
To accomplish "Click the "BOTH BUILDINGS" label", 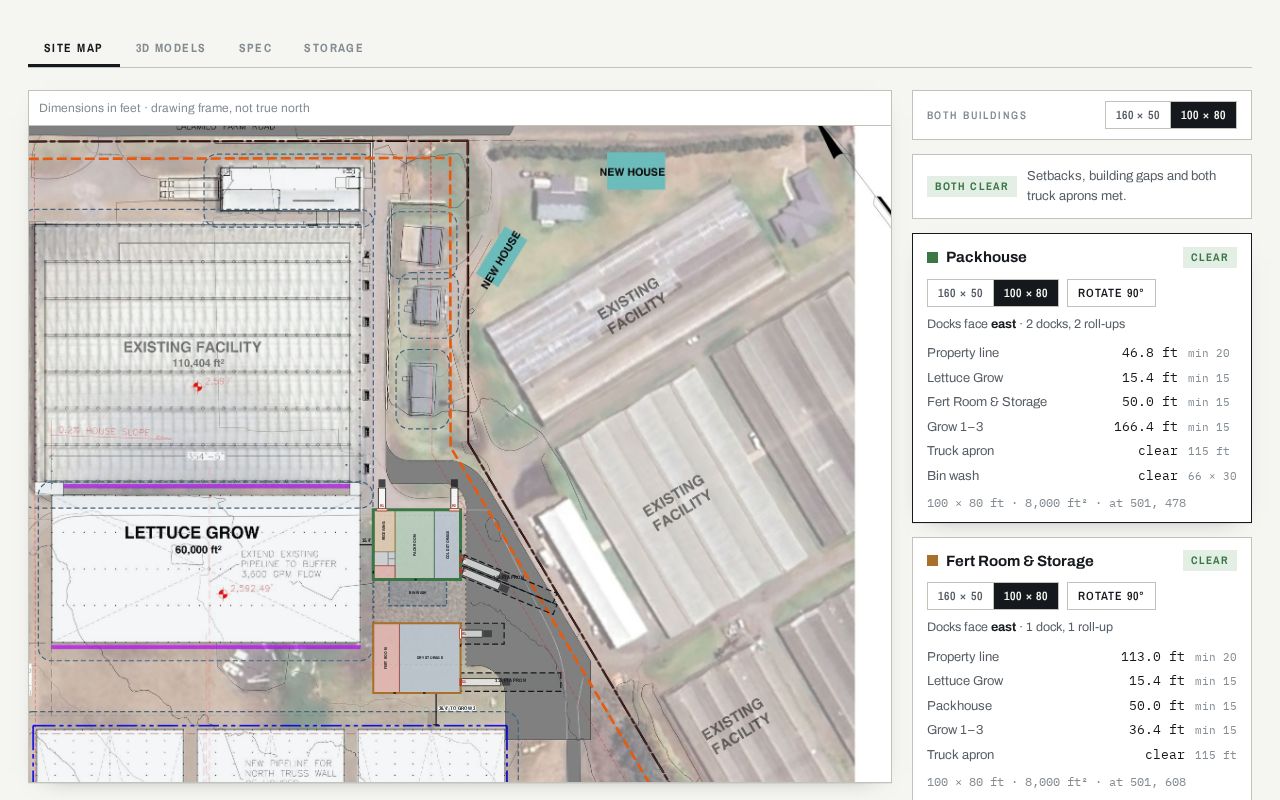I will [977, 115].
